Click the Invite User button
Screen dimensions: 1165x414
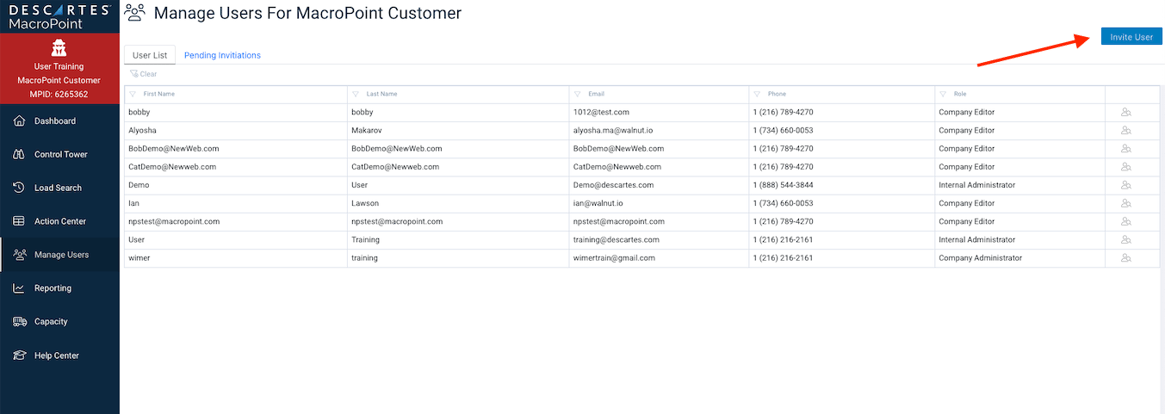(1131, 37)
